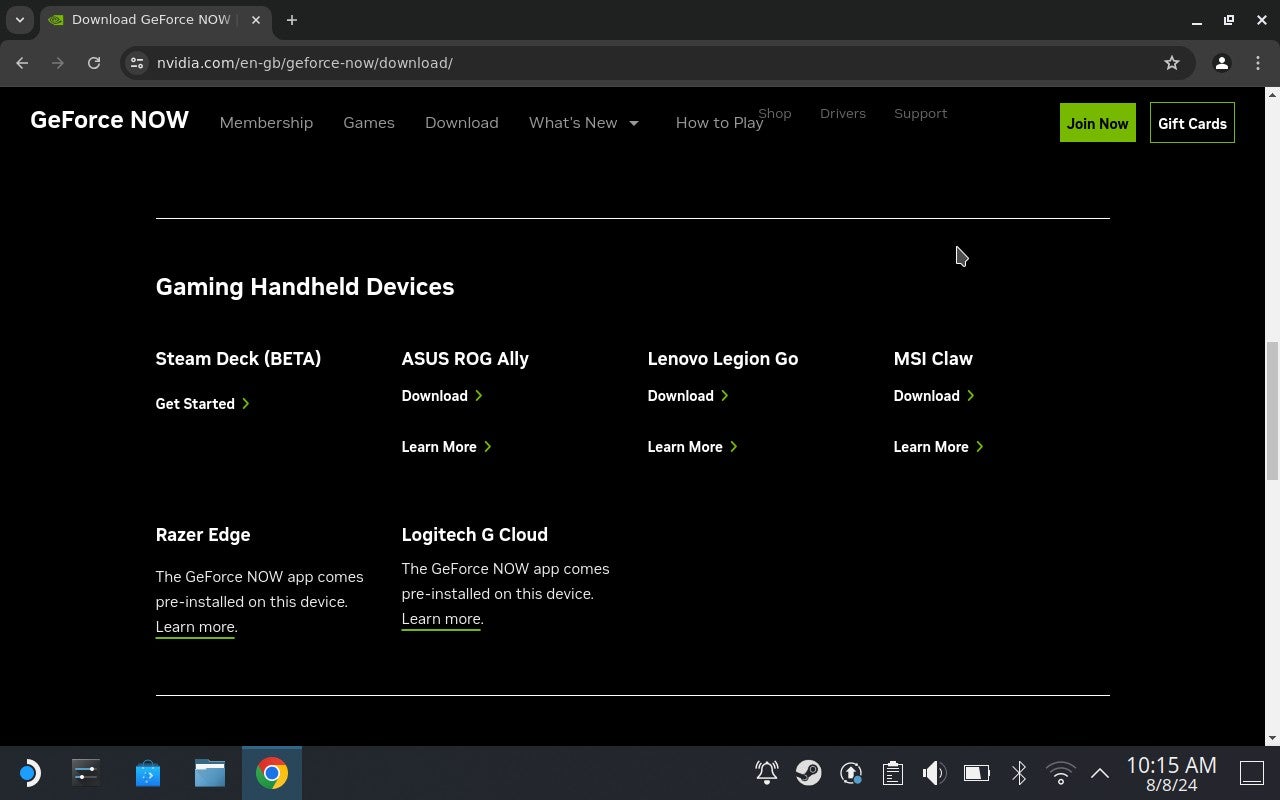This screenshot has width=1280, height=800.
Task: Bookmark this page using the star icon
Action: (x=1171, y=62)
